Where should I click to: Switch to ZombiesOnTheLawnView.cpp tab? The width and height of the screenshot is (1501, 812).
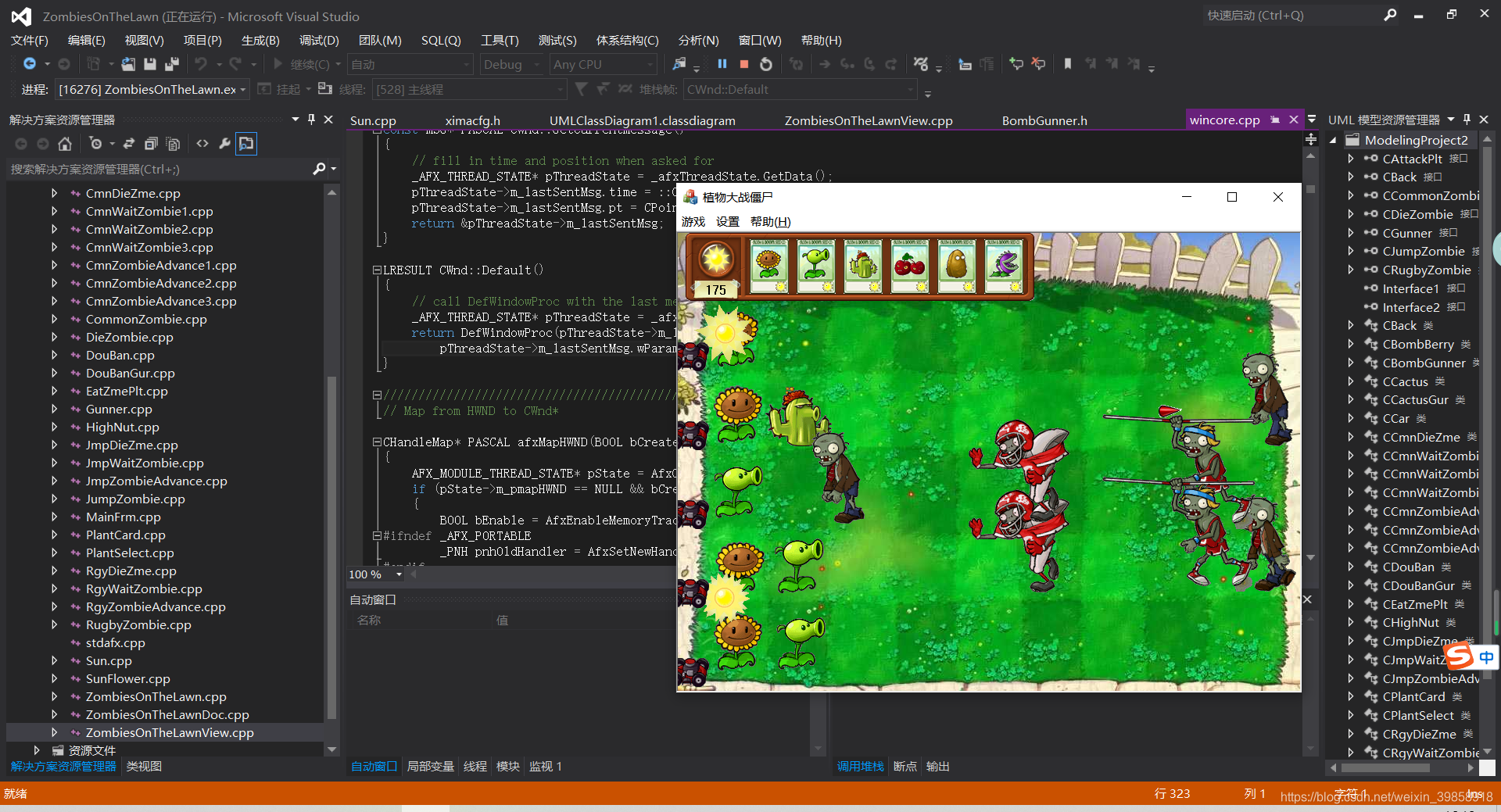[x=869, y=120]
